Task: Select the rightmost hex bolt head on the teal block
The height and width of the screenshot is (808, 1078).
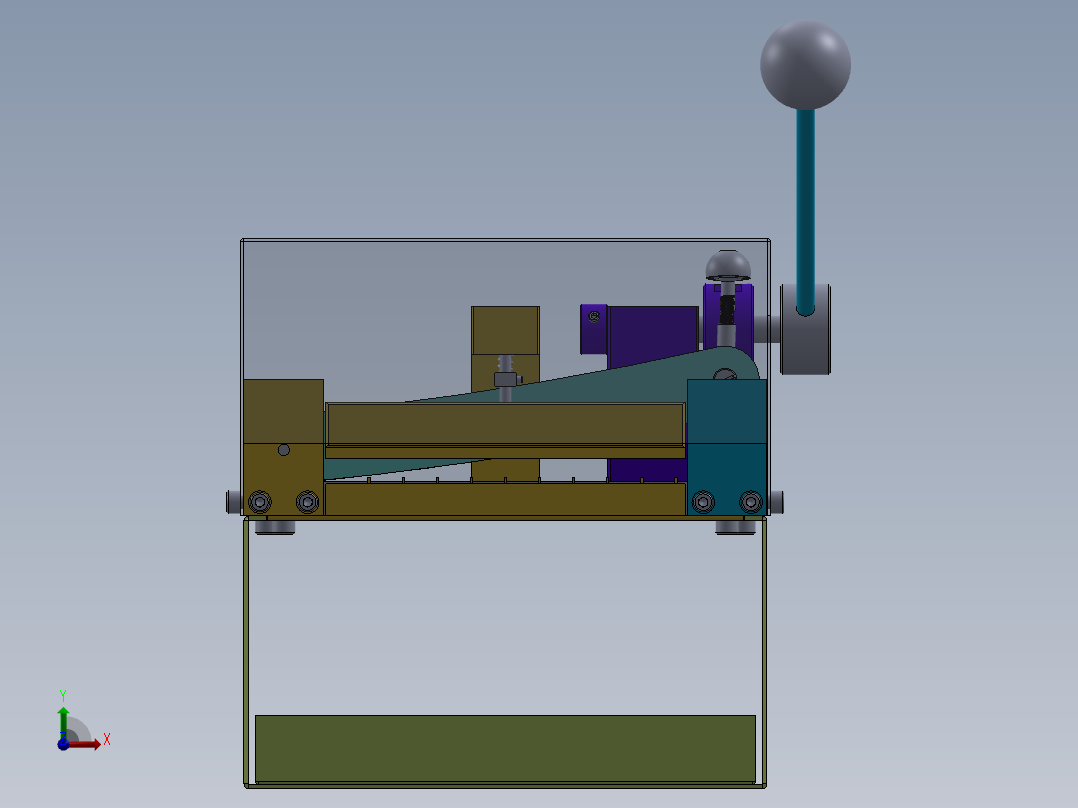Action: pos(751,502)
